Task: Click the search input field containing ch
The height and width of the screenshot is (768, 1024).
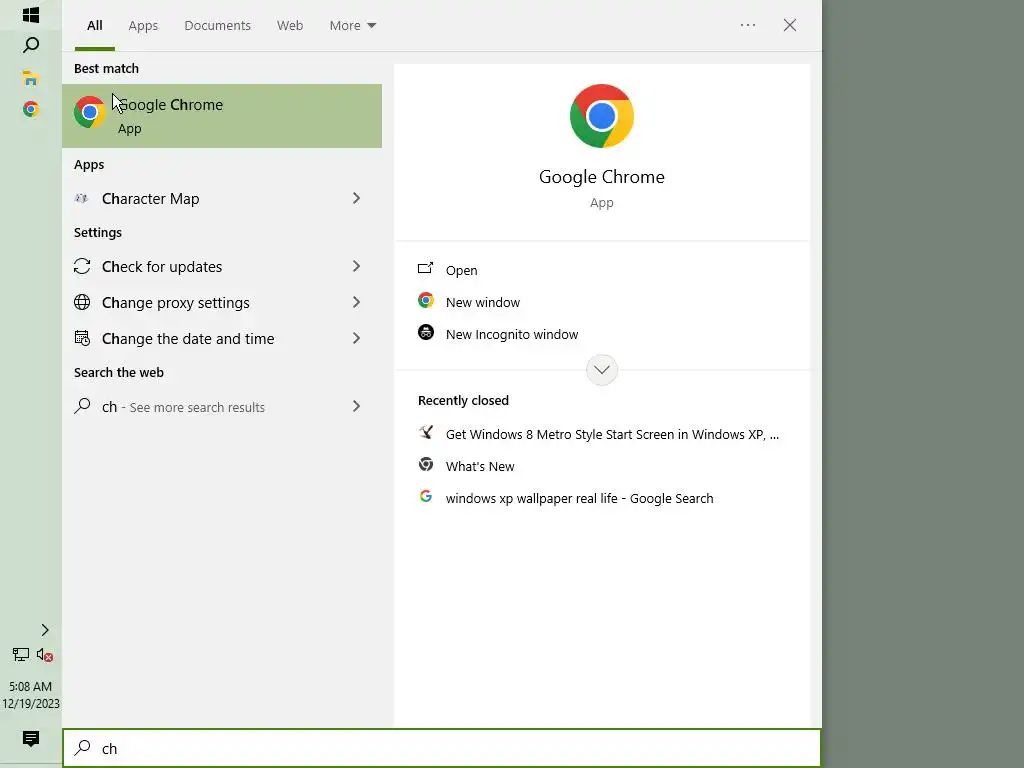Action: point(441,748)
